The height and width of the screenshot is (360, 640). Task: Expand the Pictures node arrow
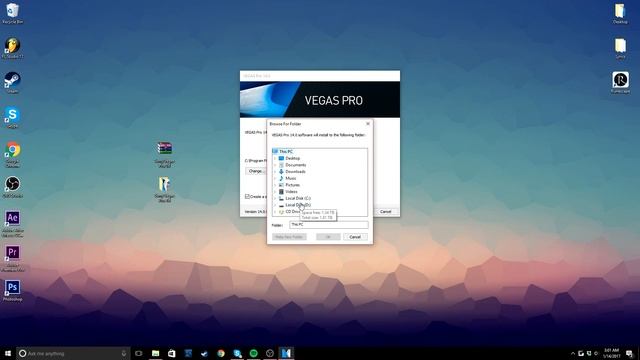pos(275,185)
